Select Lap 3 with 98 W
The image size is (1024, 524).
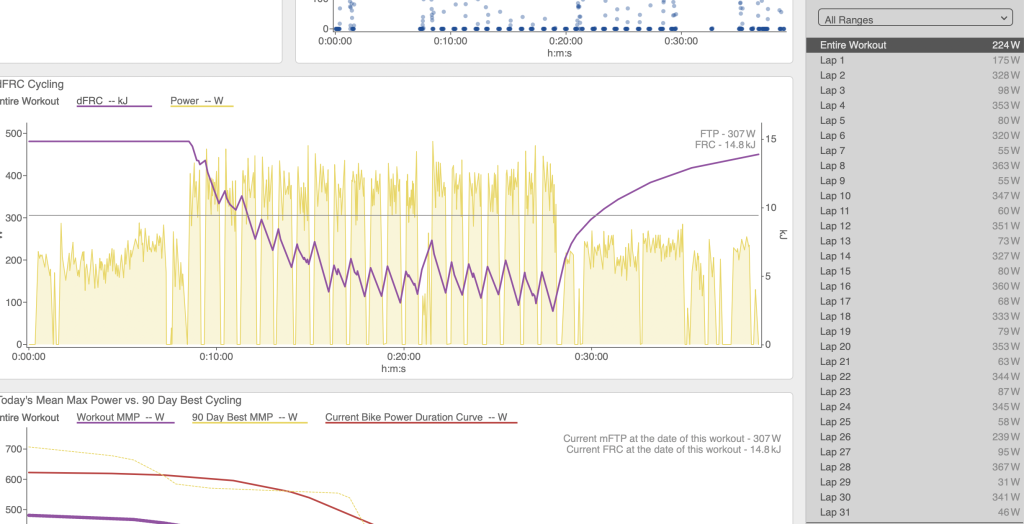tap(914, 90)
